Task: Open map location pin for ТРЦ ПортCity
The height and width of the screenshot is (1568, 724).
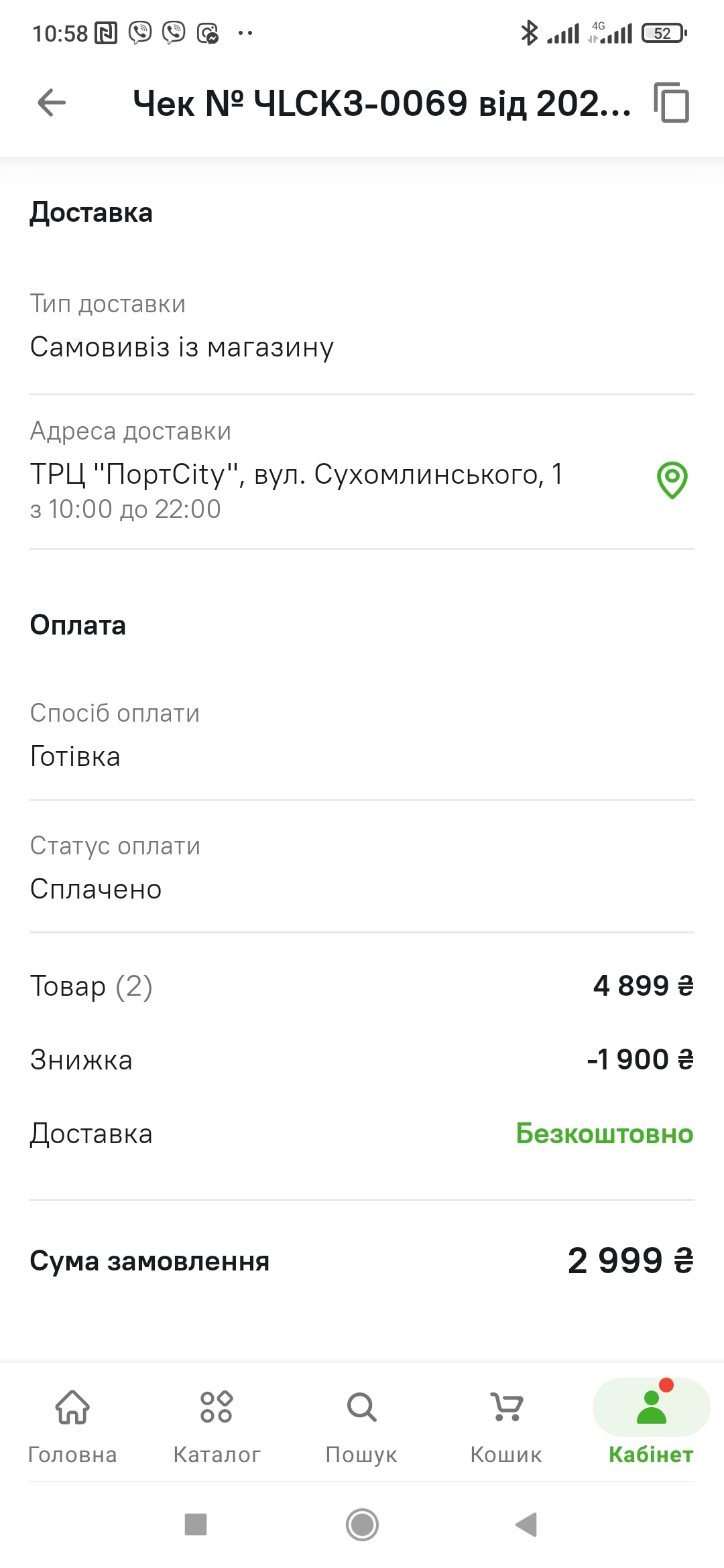Action: [672, 480]
